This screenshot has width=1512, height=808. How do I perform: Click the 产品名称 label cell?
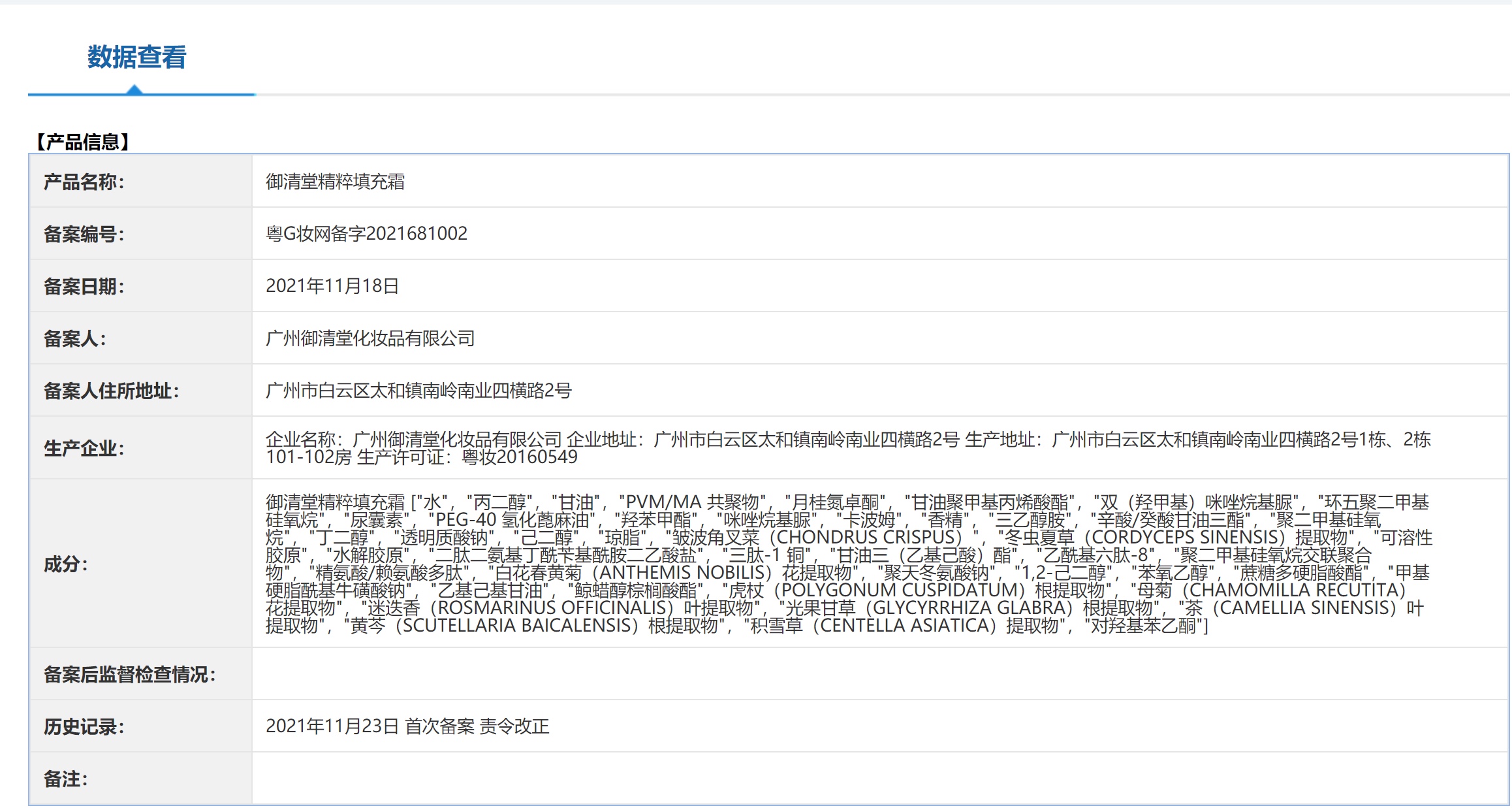pos(84,182)
